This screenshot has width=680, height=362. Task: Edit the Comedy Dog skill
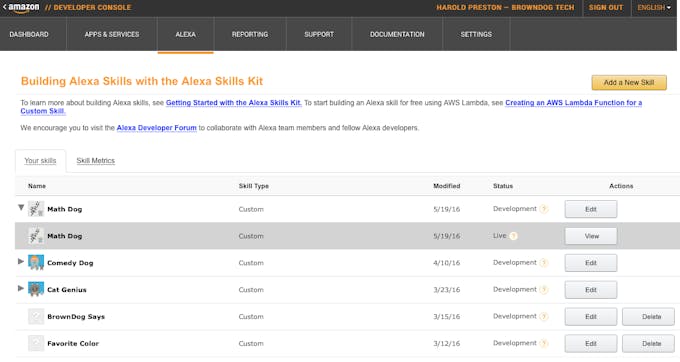pos(591,263)
